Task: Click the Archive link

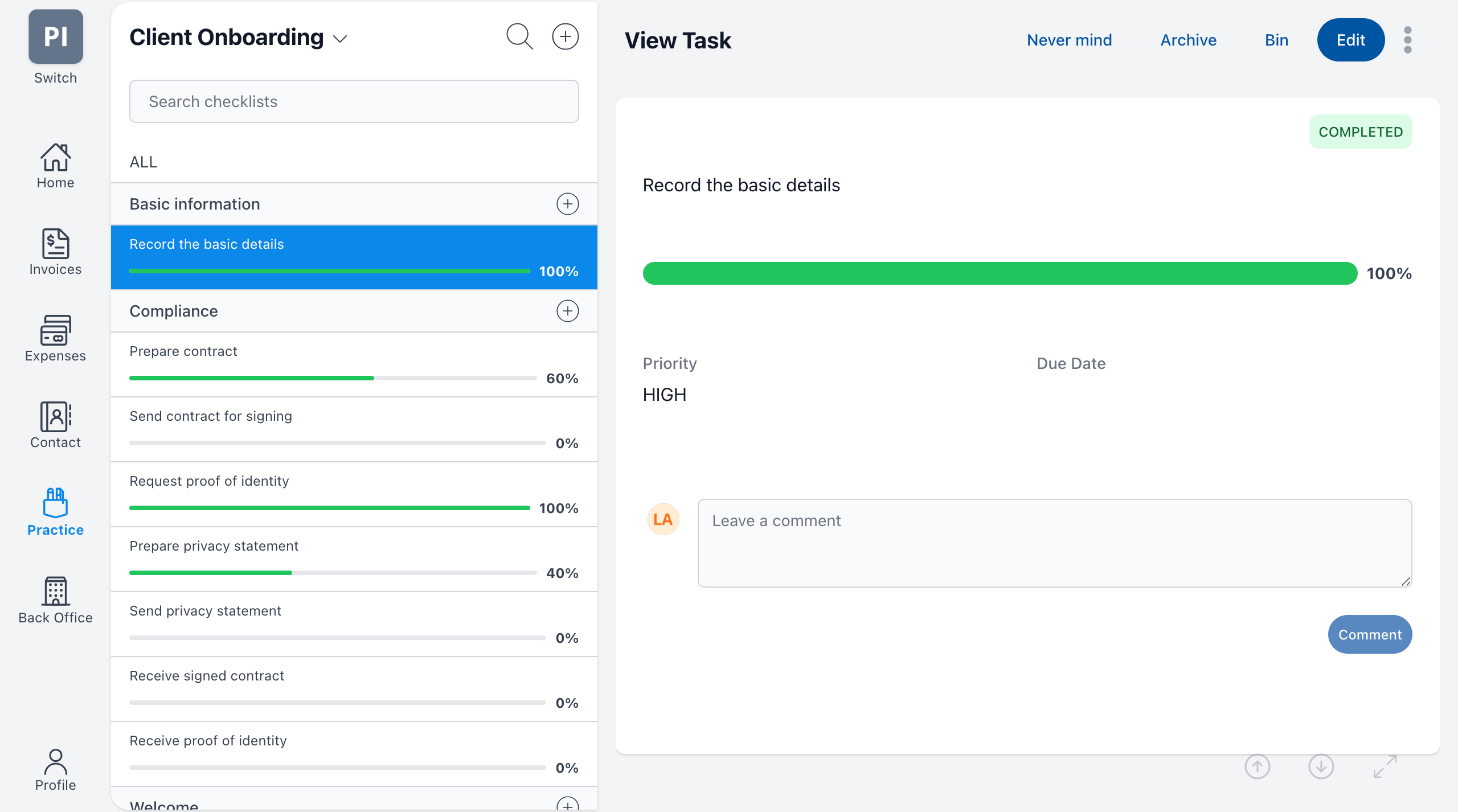Action: pos(1188,40)
